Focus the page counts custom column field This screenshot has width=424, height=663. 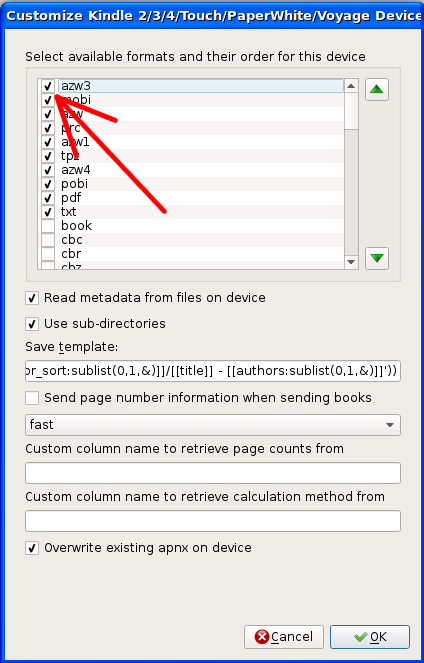point(213,473)
